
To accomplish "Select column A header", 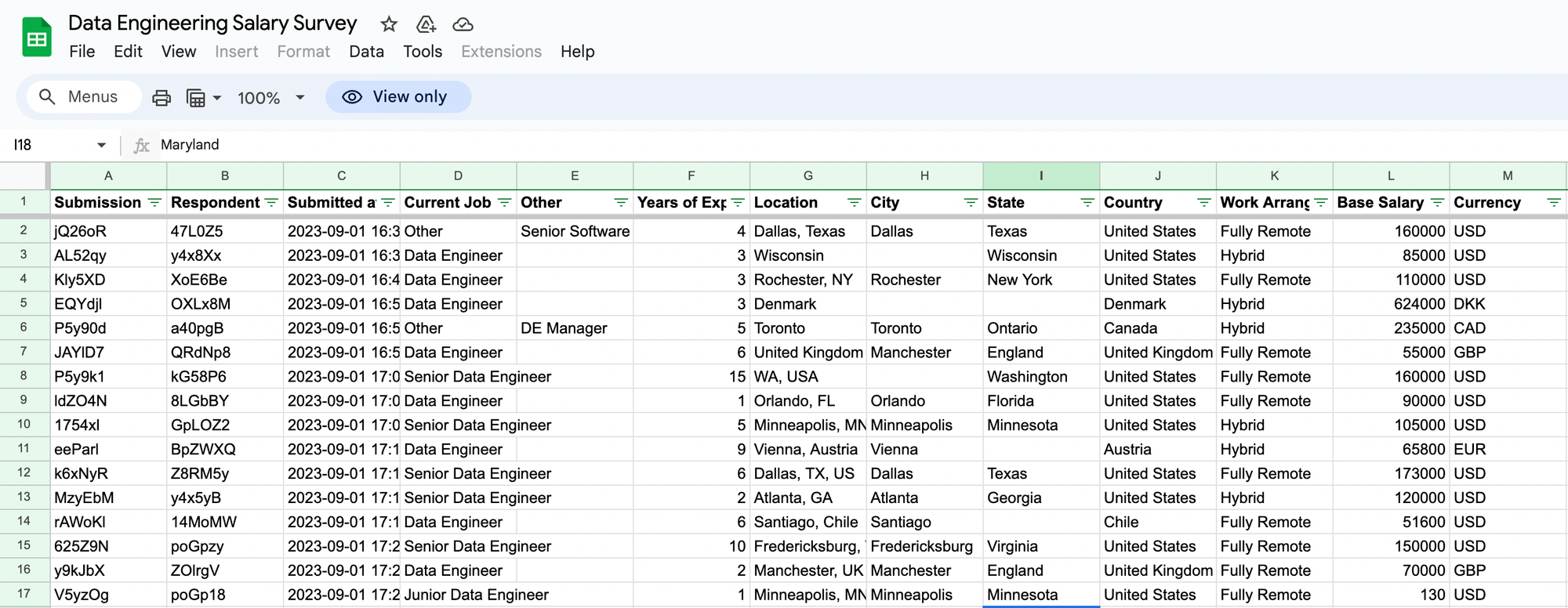I will click(x=108, y=176).
